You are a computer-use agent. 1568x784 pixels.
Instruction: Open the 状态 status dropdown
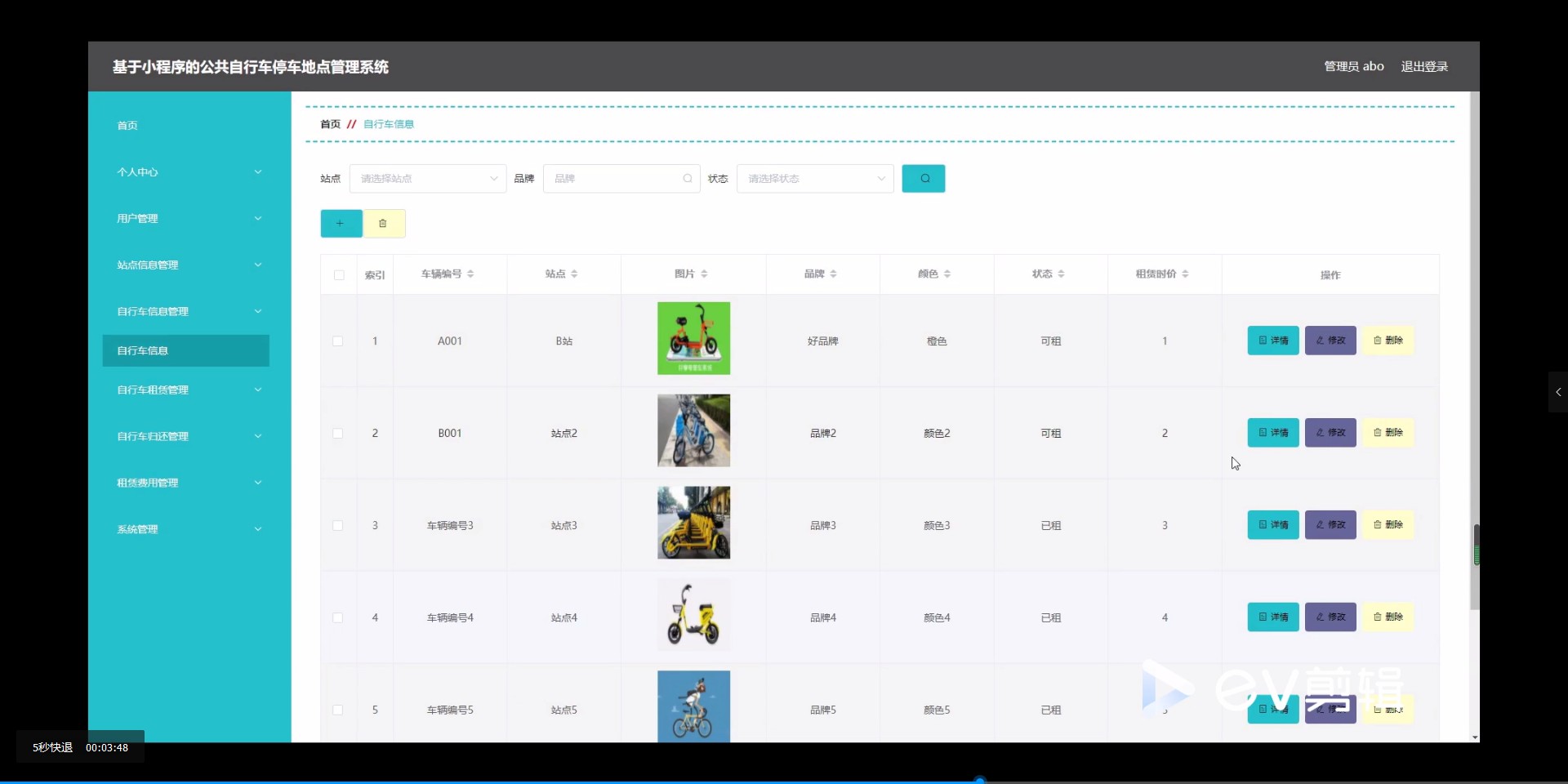814,178
